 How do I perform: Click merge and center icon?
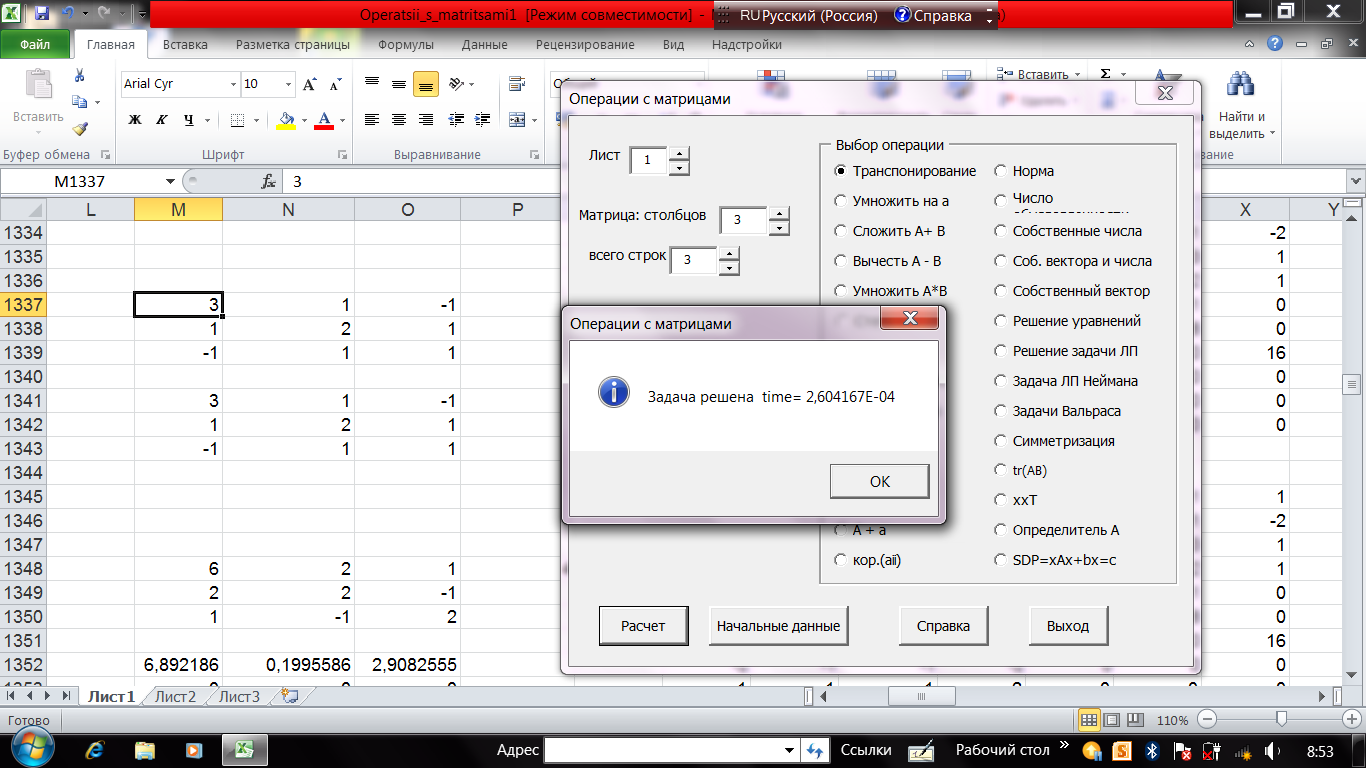(x=517, y=120)
